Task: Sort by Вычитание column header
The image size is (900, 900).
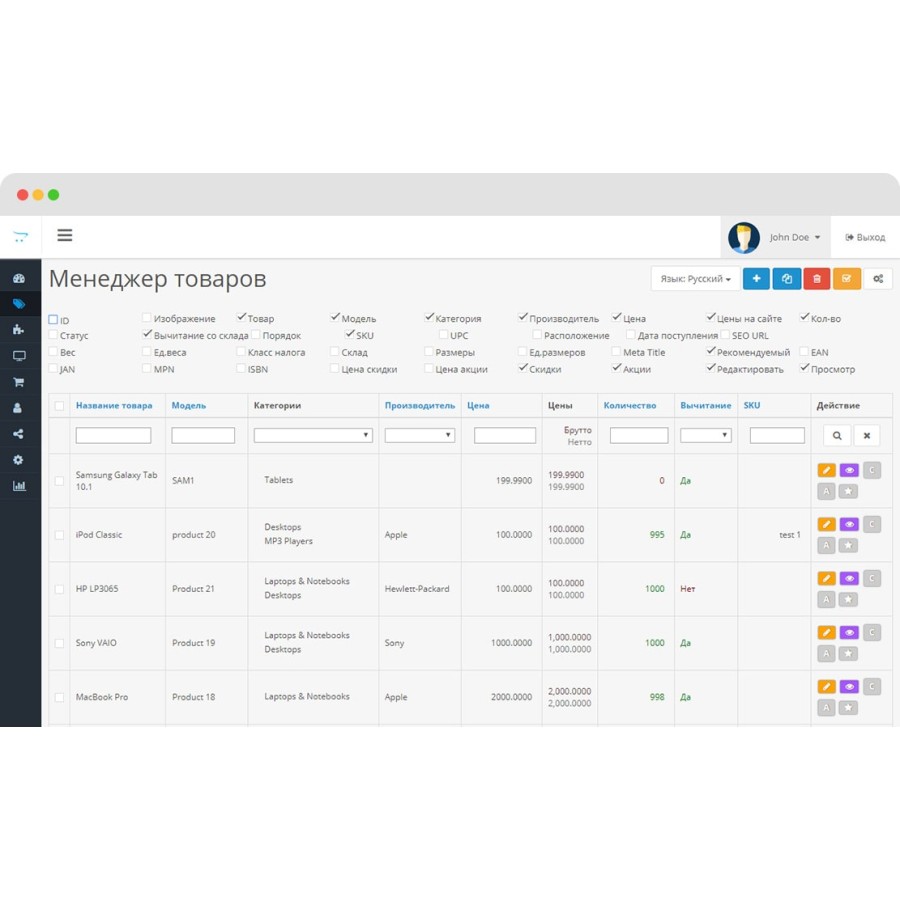Action: pyautogui.click(x=705, y=405)
